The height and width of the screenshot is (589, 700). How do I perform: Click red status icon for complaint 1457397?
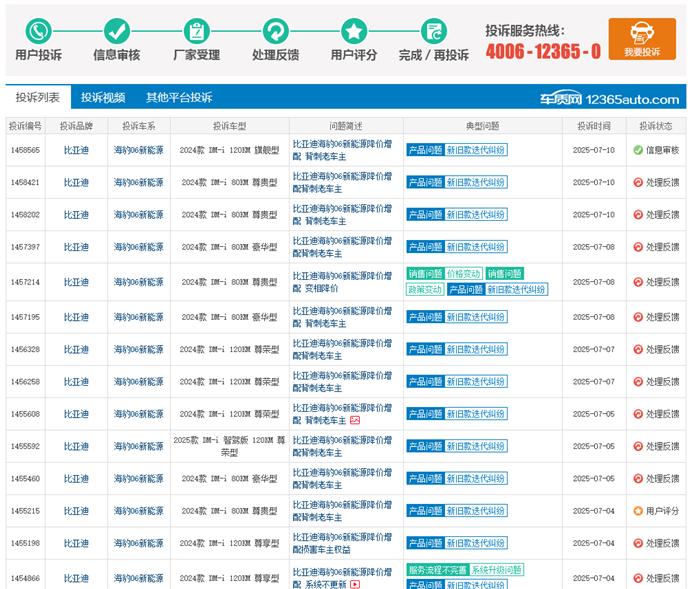pyautogui.click(x=638, y=247)
